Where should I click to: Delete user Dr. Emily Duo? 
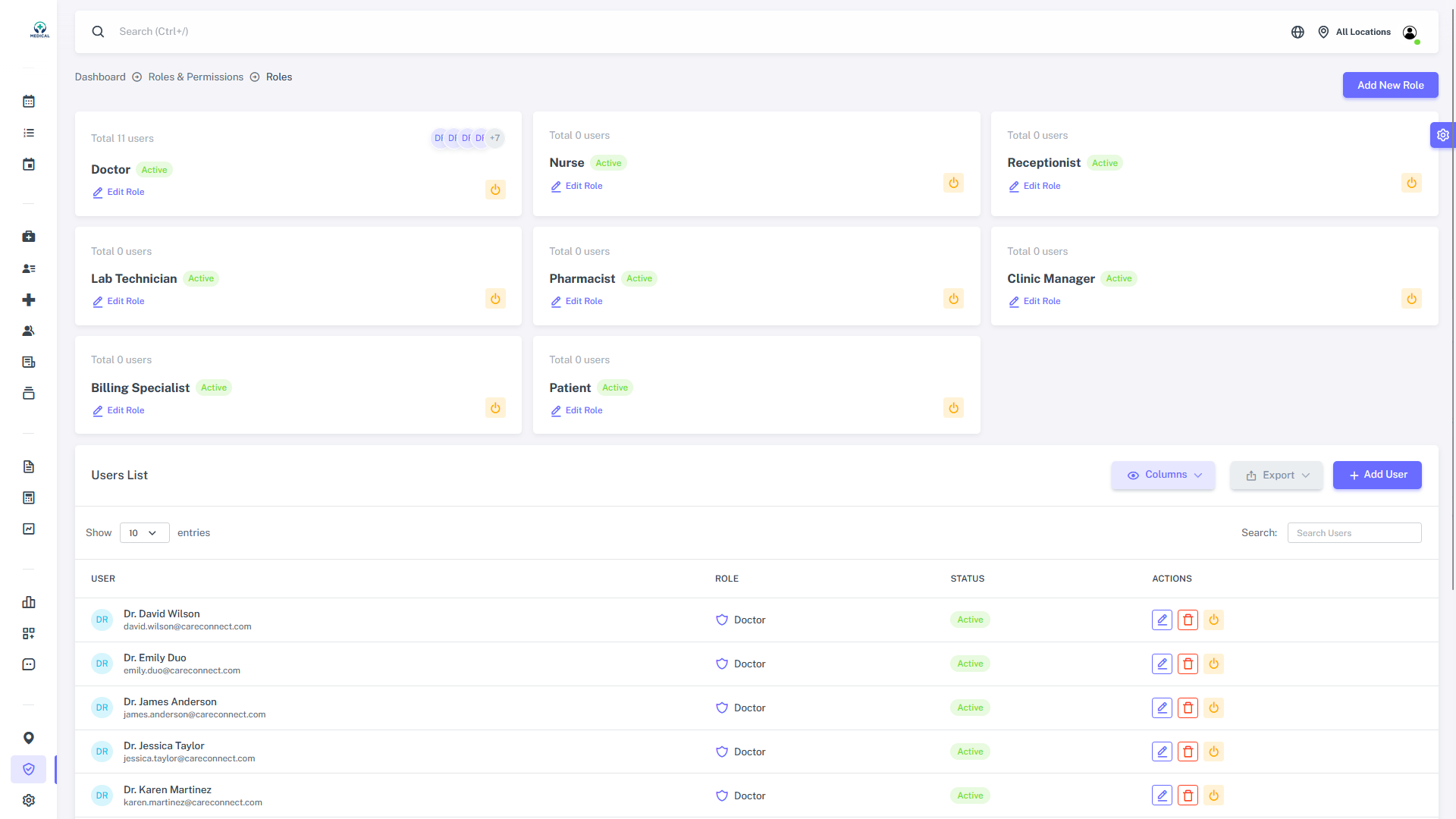(x=1188, y=664)
